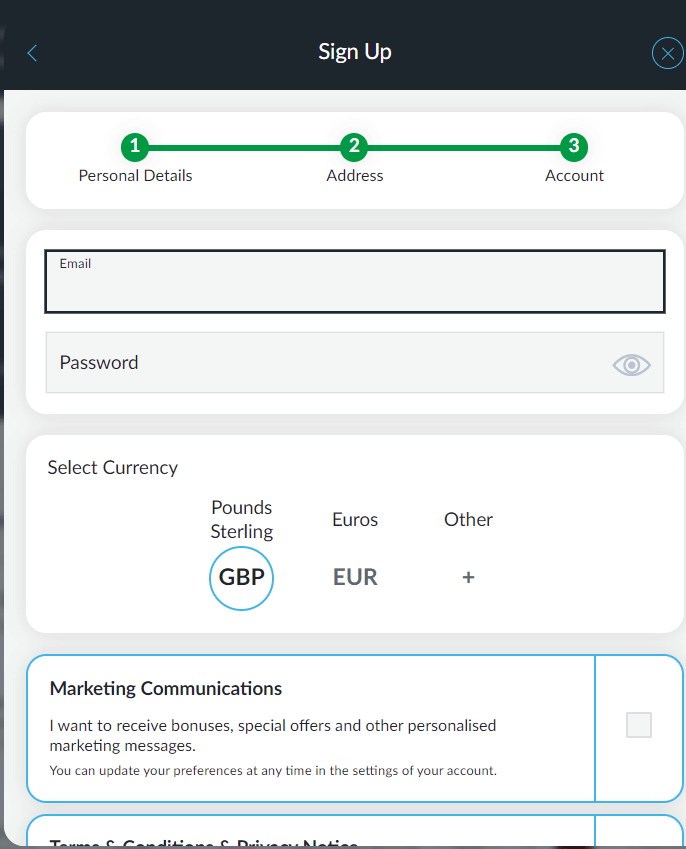Go to the Address step label
The image size is (686, 849).
pyautogui.click(x=354, y=176)
